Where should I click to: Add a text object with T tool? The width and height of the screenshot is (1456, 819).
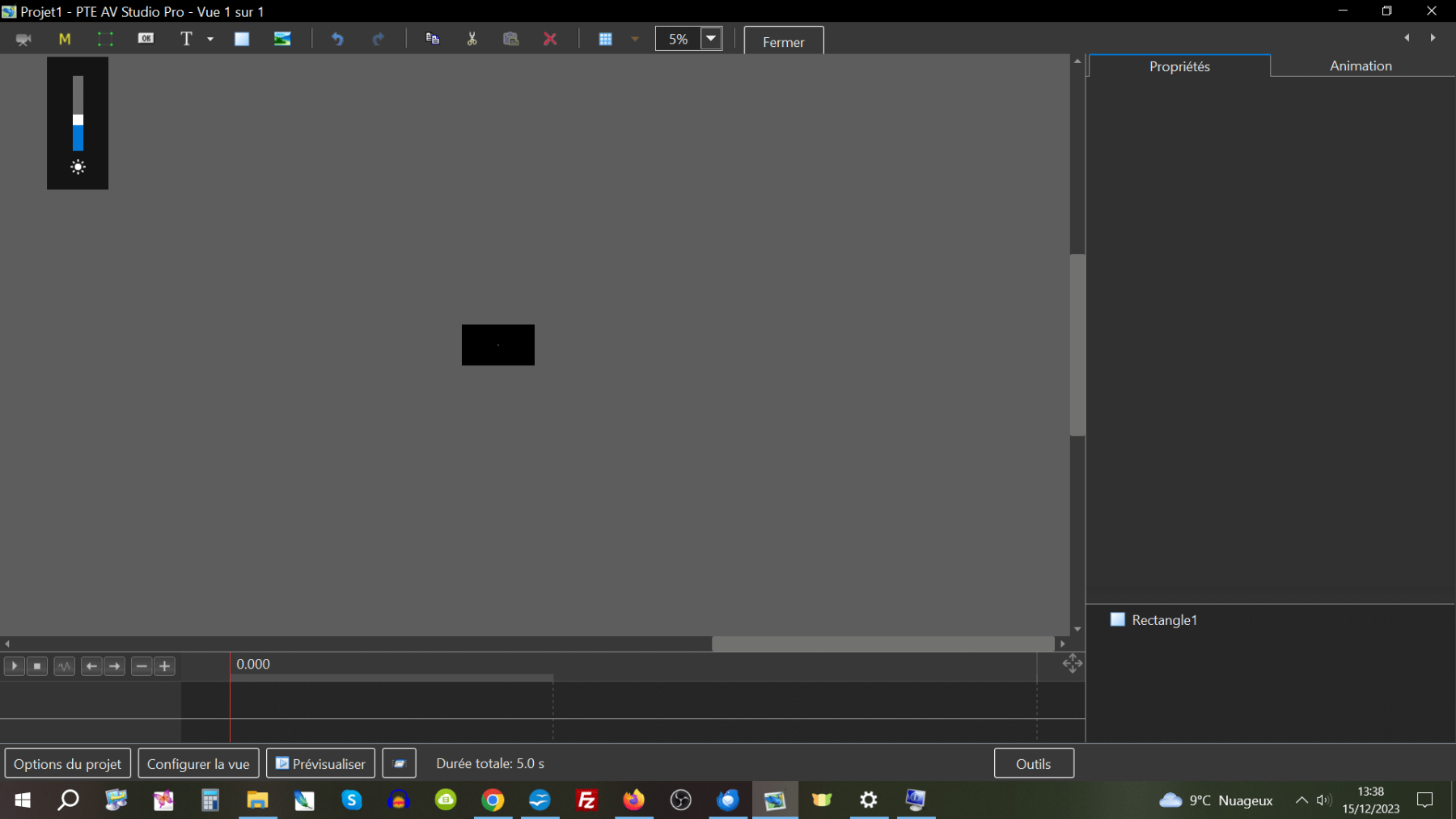[186, 39]
